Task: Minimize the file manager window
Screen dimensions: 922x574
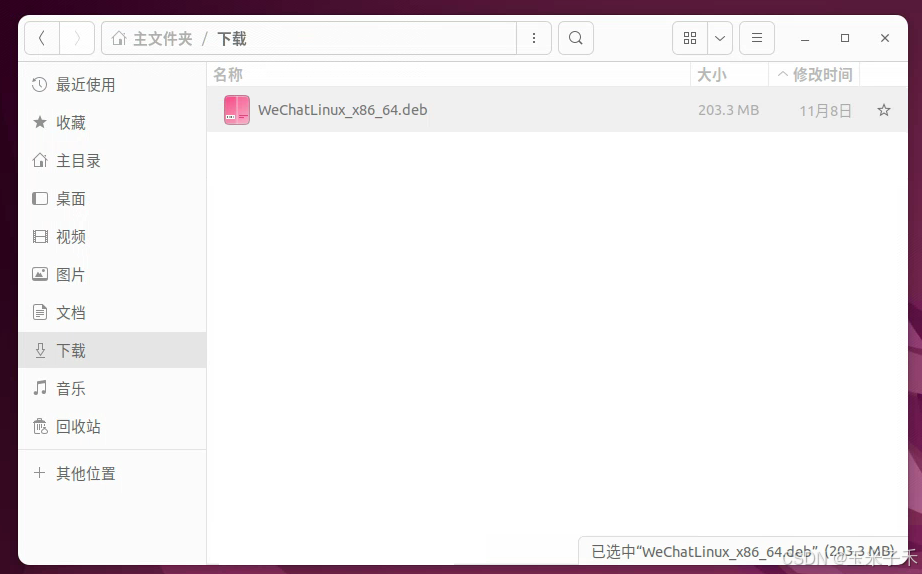Action: click(805, 38)
